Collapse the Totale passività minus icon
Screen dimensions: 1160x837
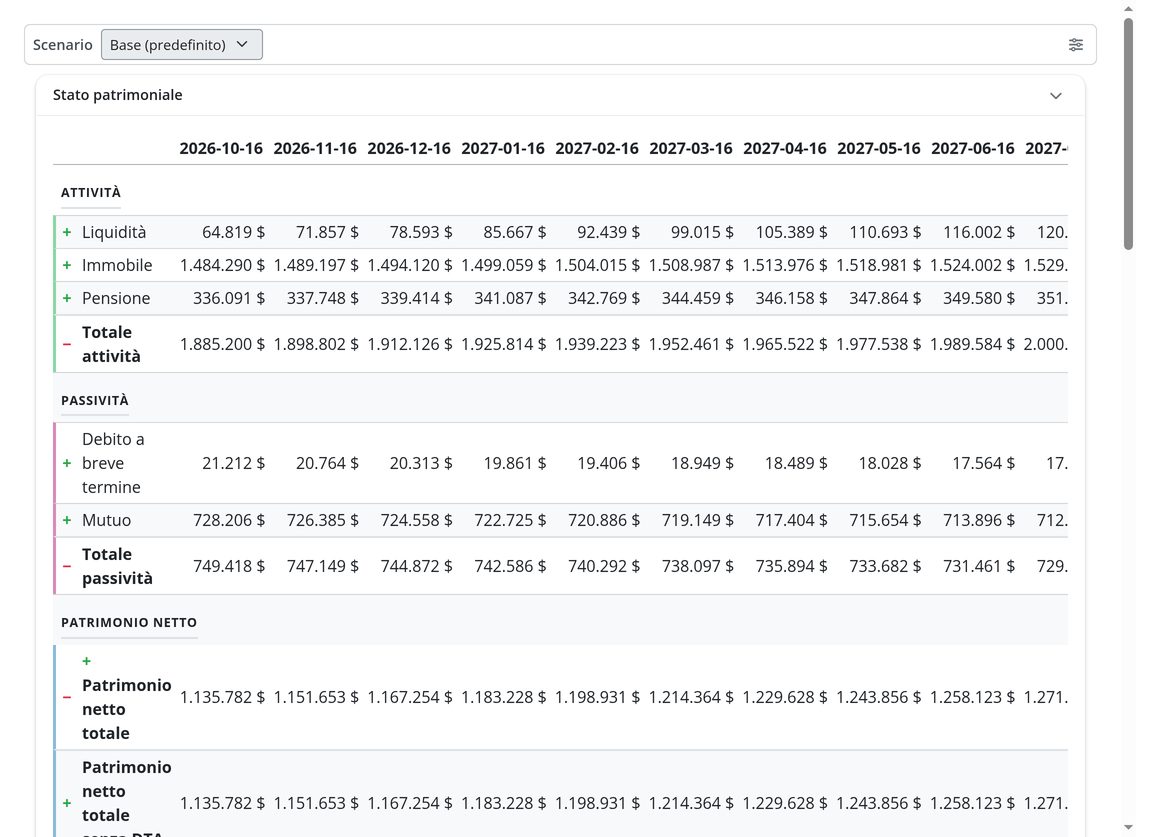pos(67,566)
